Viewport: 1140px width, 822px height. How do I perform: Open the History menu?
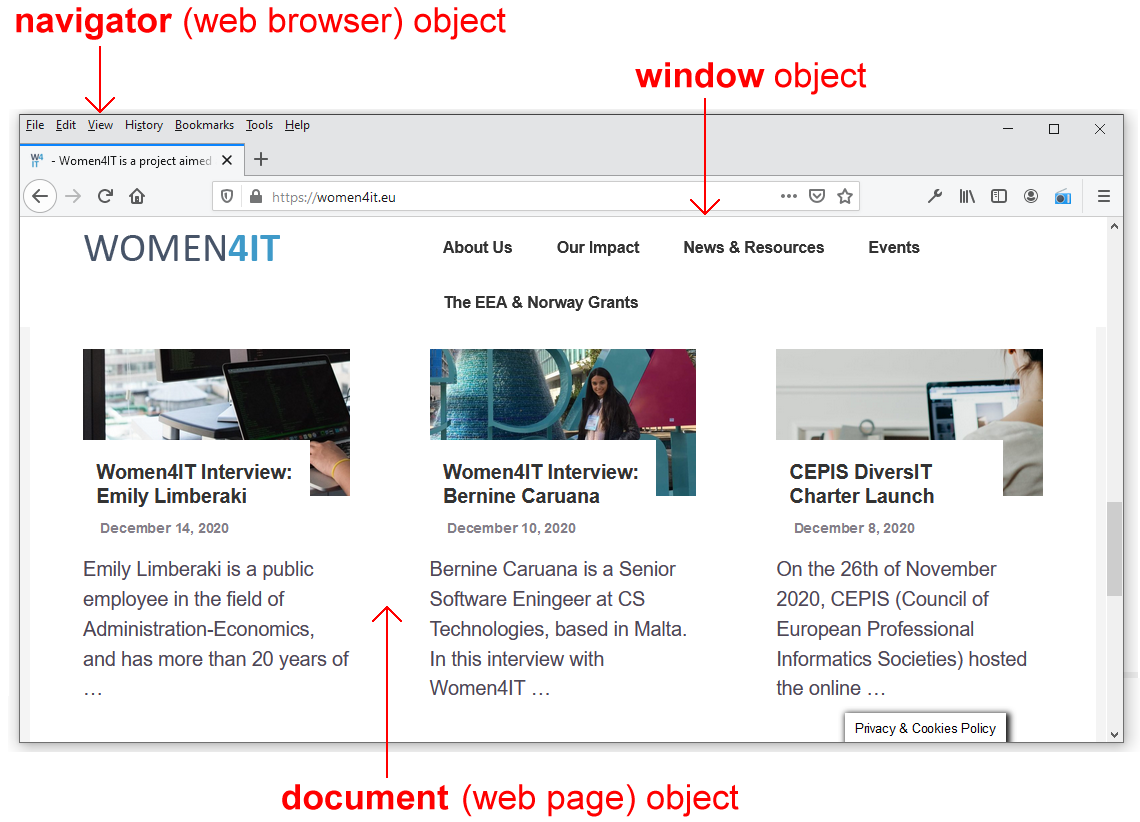point(144,126)
